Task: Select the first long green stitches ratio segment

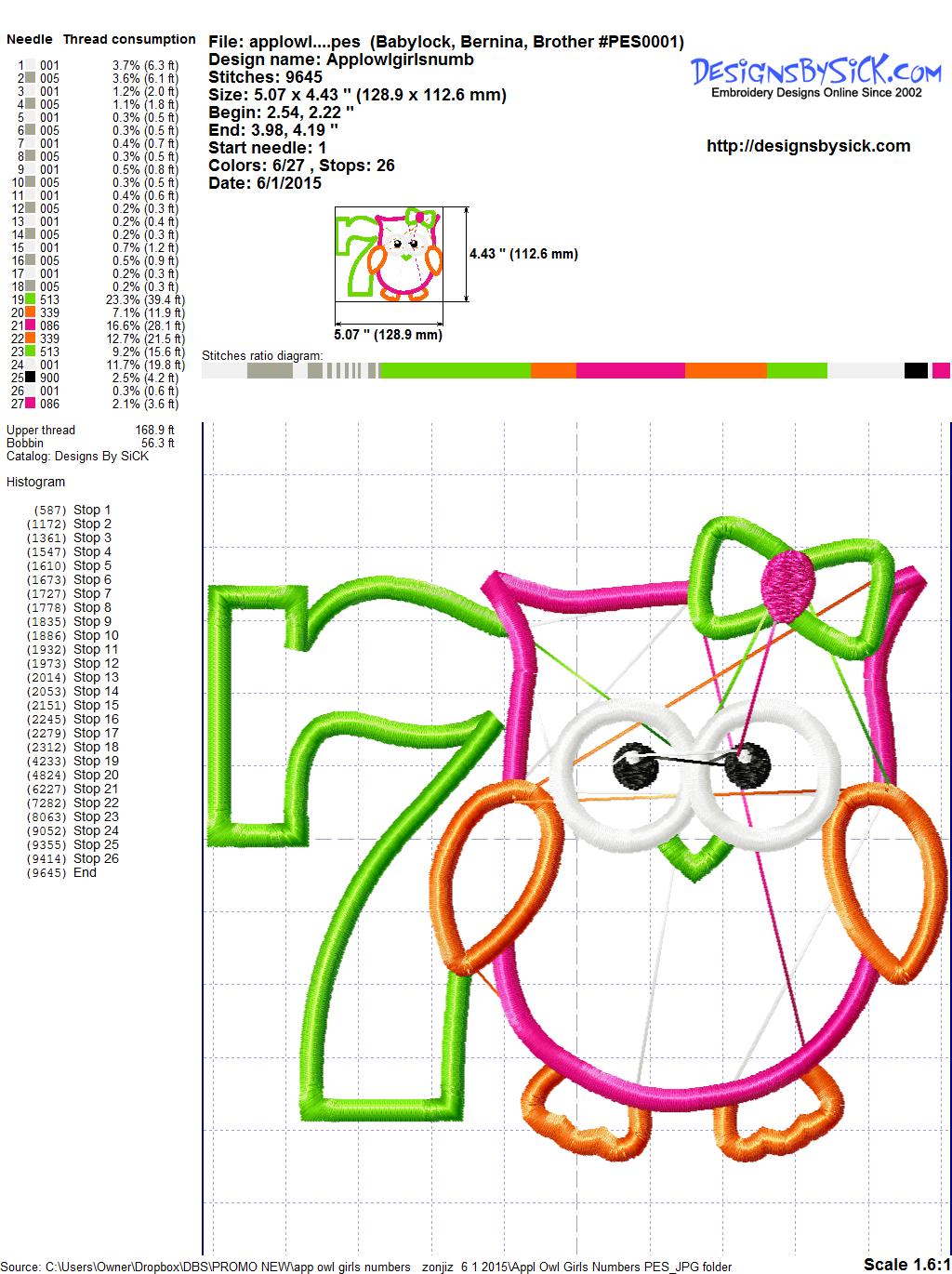Action: tap(455, 371)
